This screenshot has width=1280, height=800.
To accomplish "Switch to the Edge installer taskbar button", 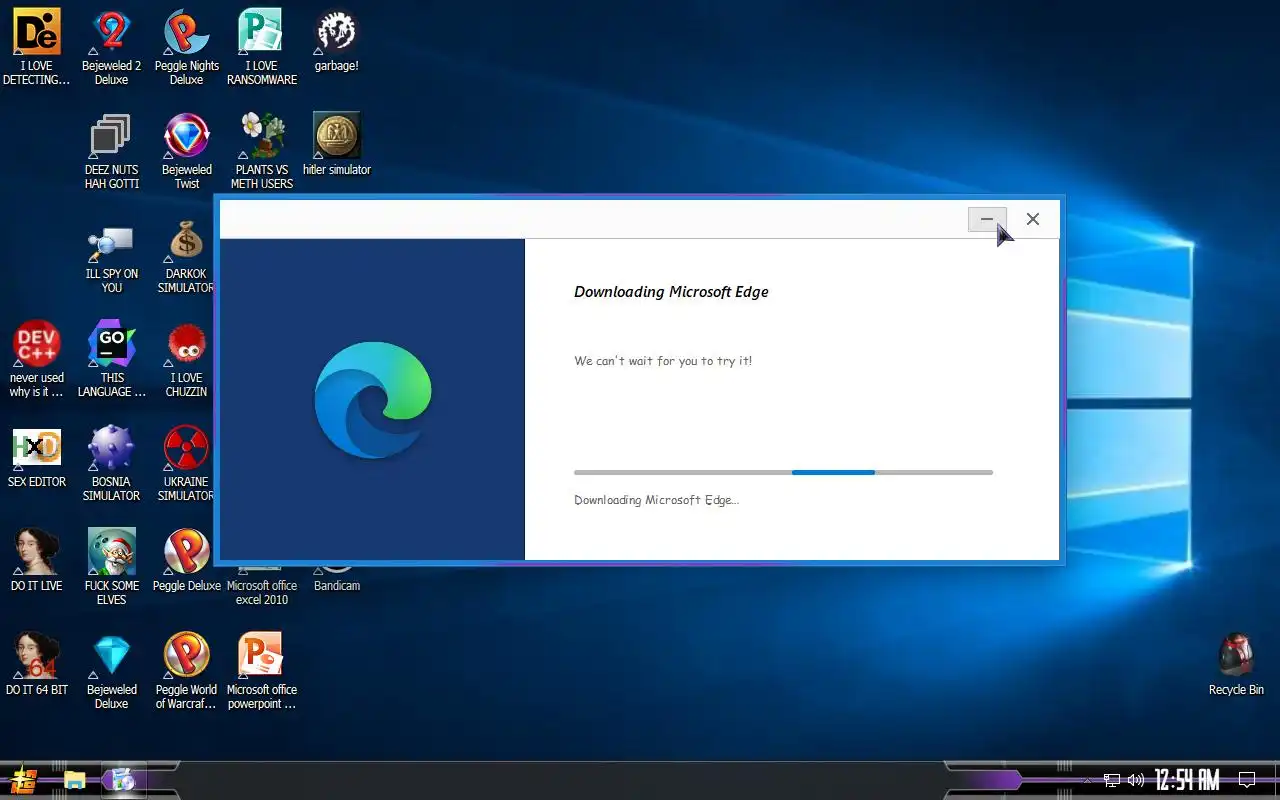I will pos(124,780).
